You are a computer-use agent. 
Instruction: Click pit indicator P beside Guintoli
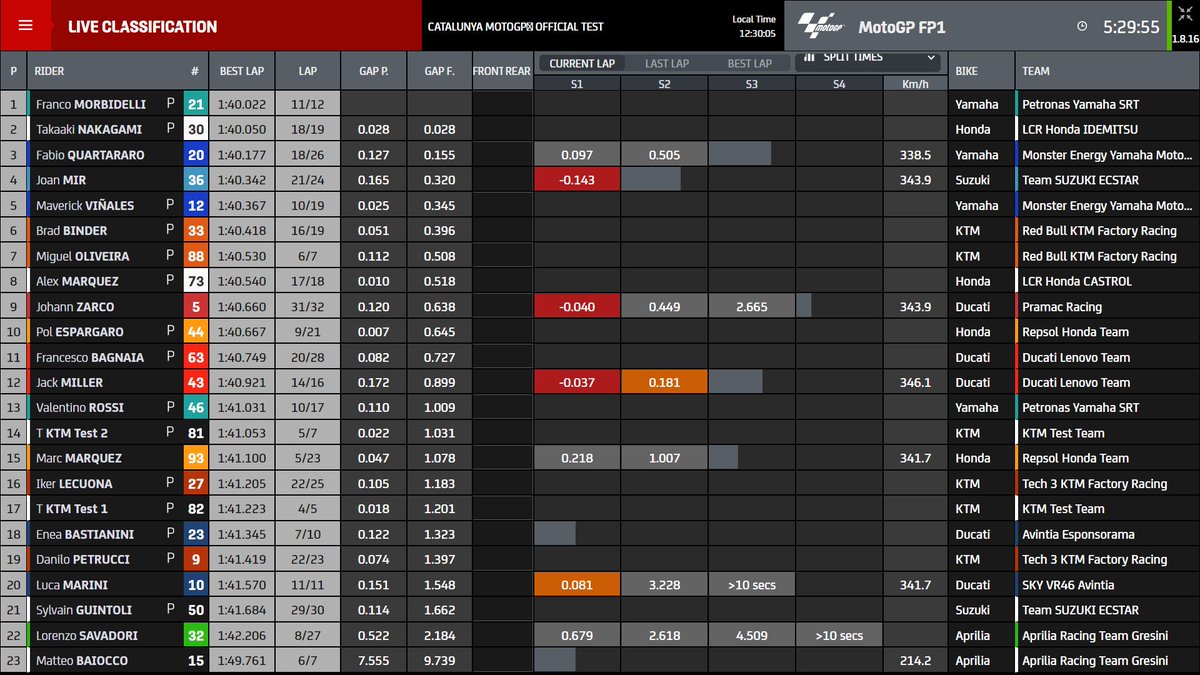click(170, 610)
